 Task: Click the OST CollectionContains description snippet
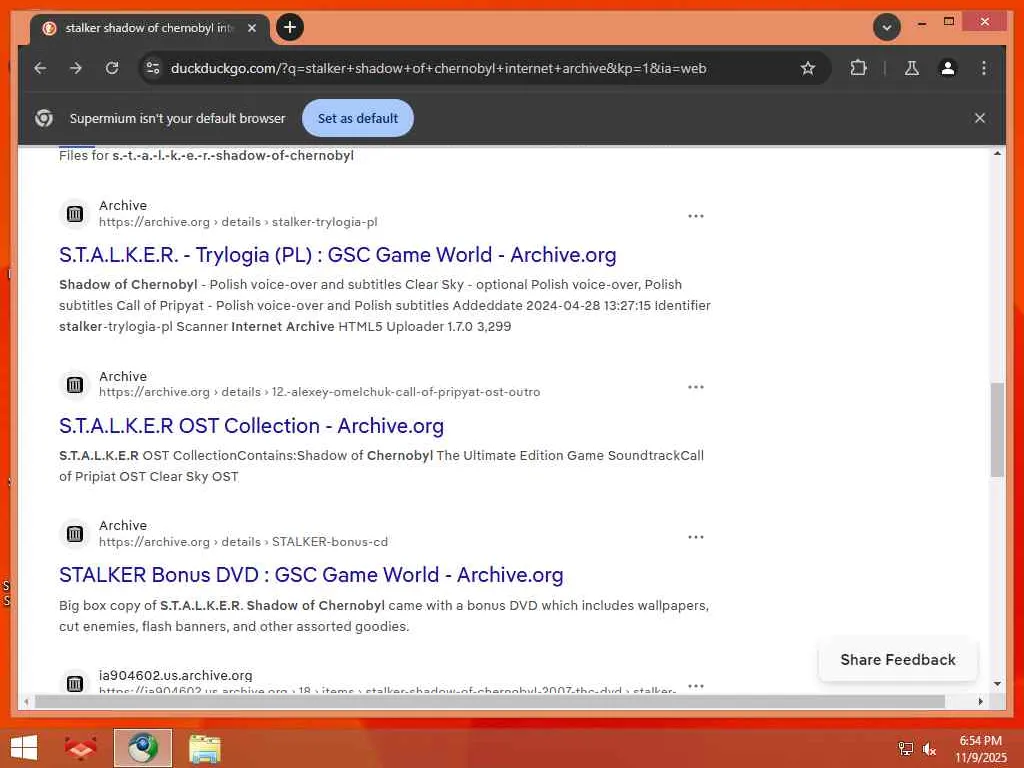pos(381,466)
